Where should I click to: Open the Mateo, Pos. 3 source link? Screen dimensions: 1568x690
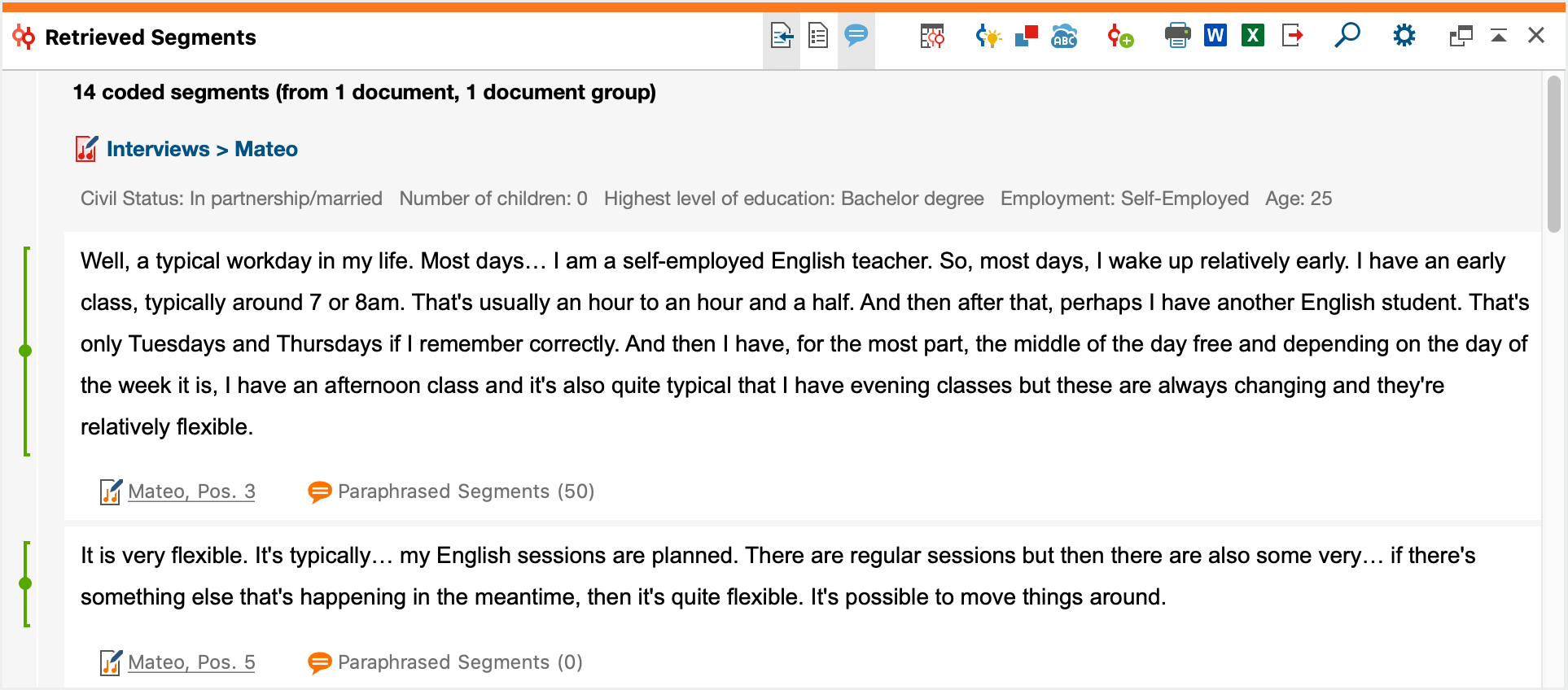pyautogui.click(x=191, y=491)
